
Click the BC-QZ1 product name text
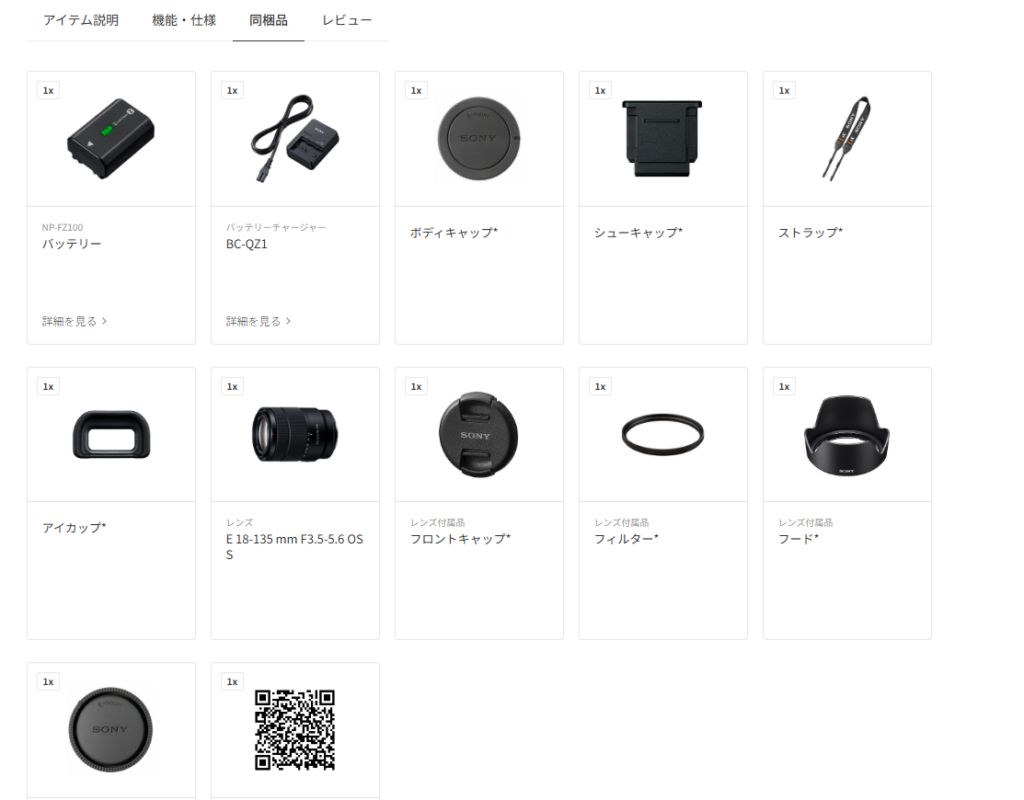pos(246,244)
